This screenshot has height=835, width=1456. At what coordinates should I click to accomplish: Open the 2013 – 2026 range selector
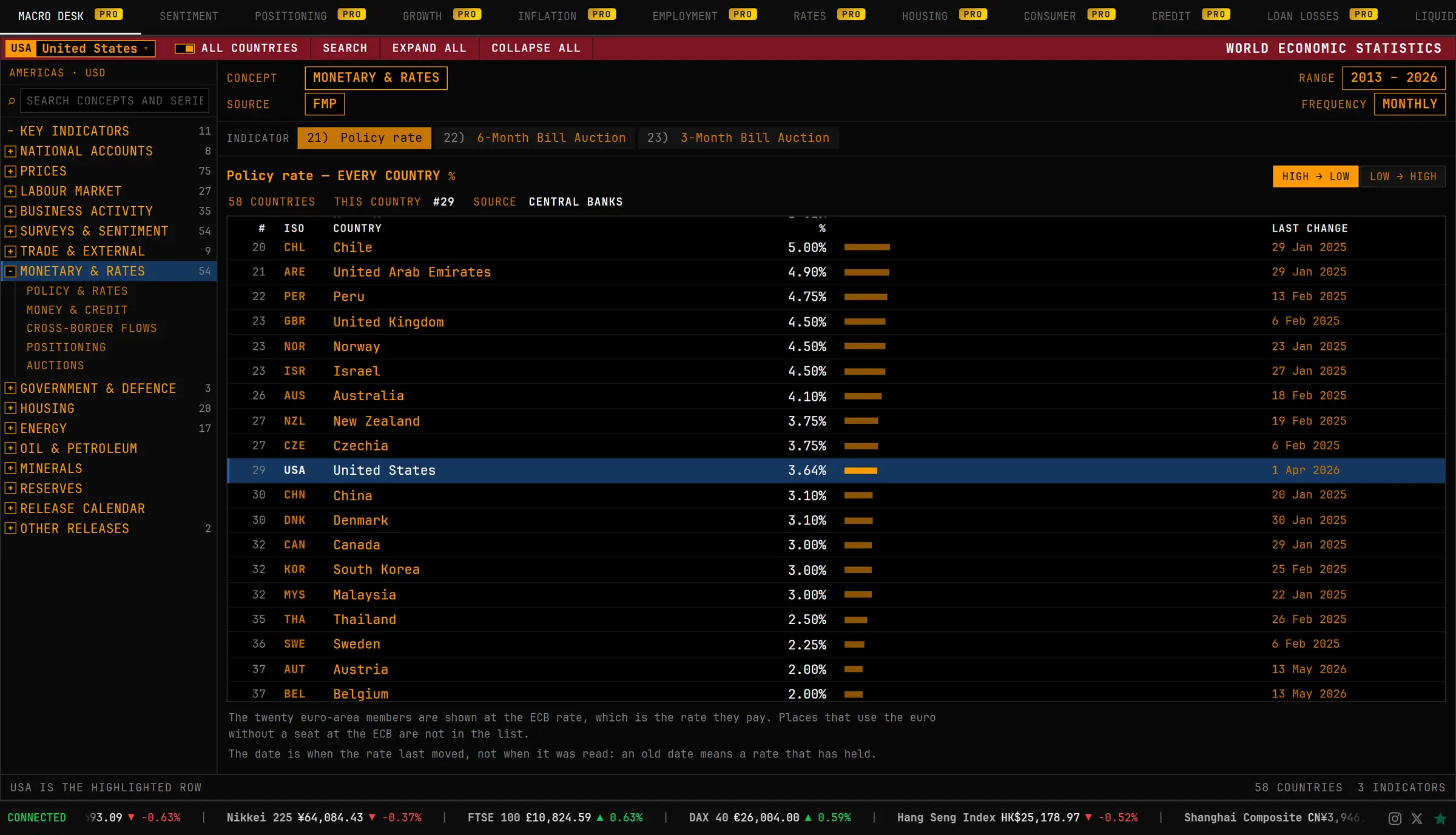(x=1394, y=78)
